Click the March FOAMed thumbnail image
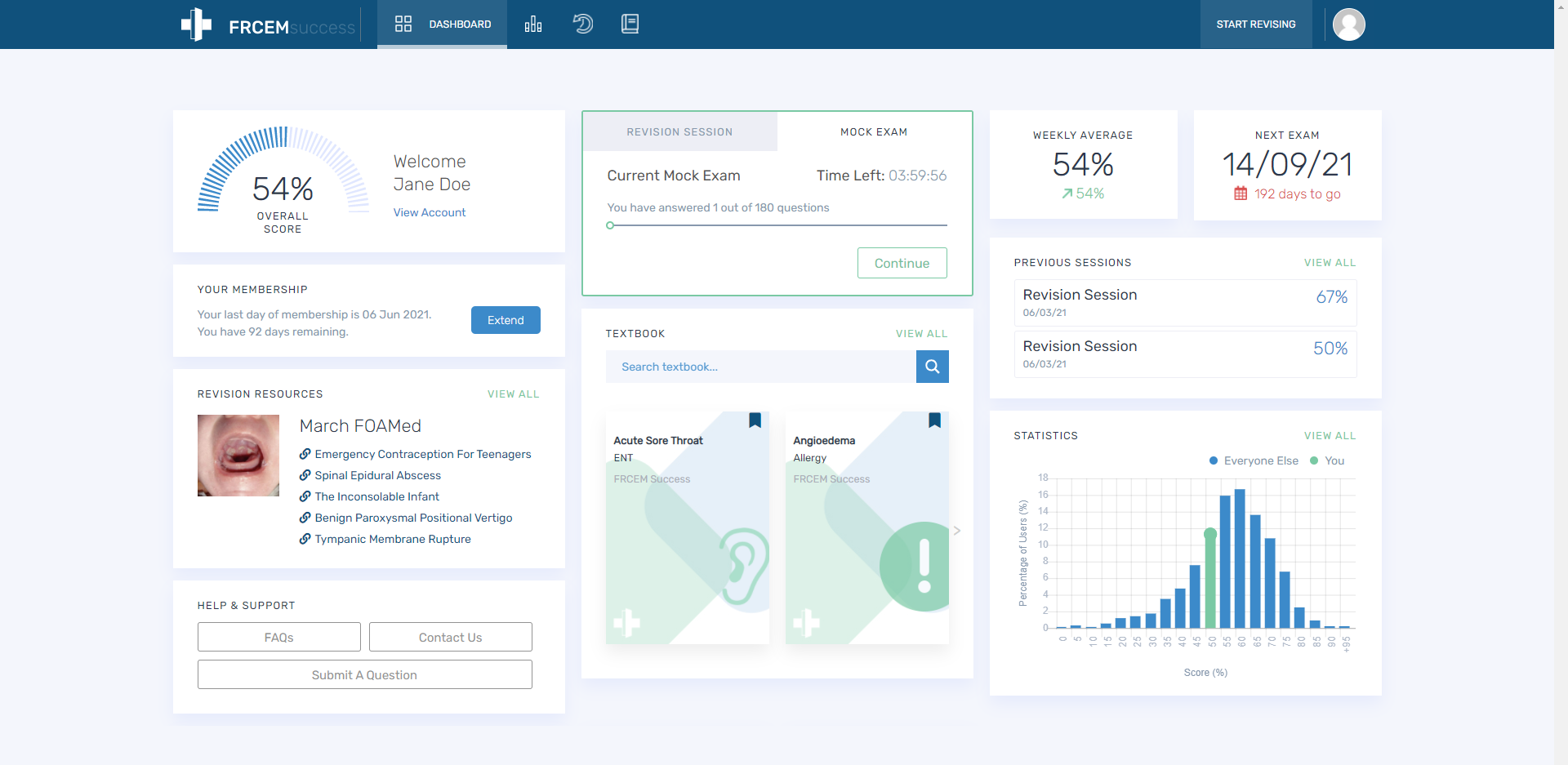This screenshot has width=1568, height=765. click(x=238, y=456)
